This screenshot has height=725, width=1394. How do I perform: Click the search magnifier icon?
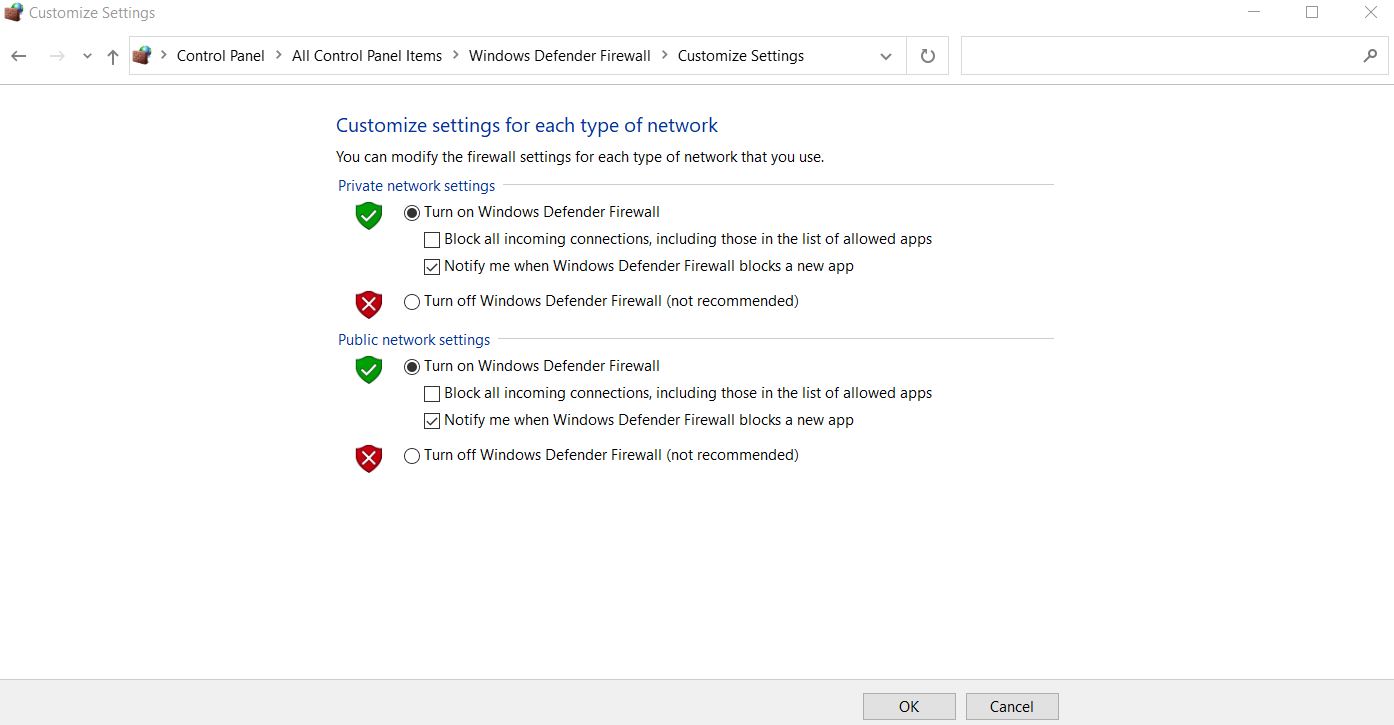coord(1370,56)
